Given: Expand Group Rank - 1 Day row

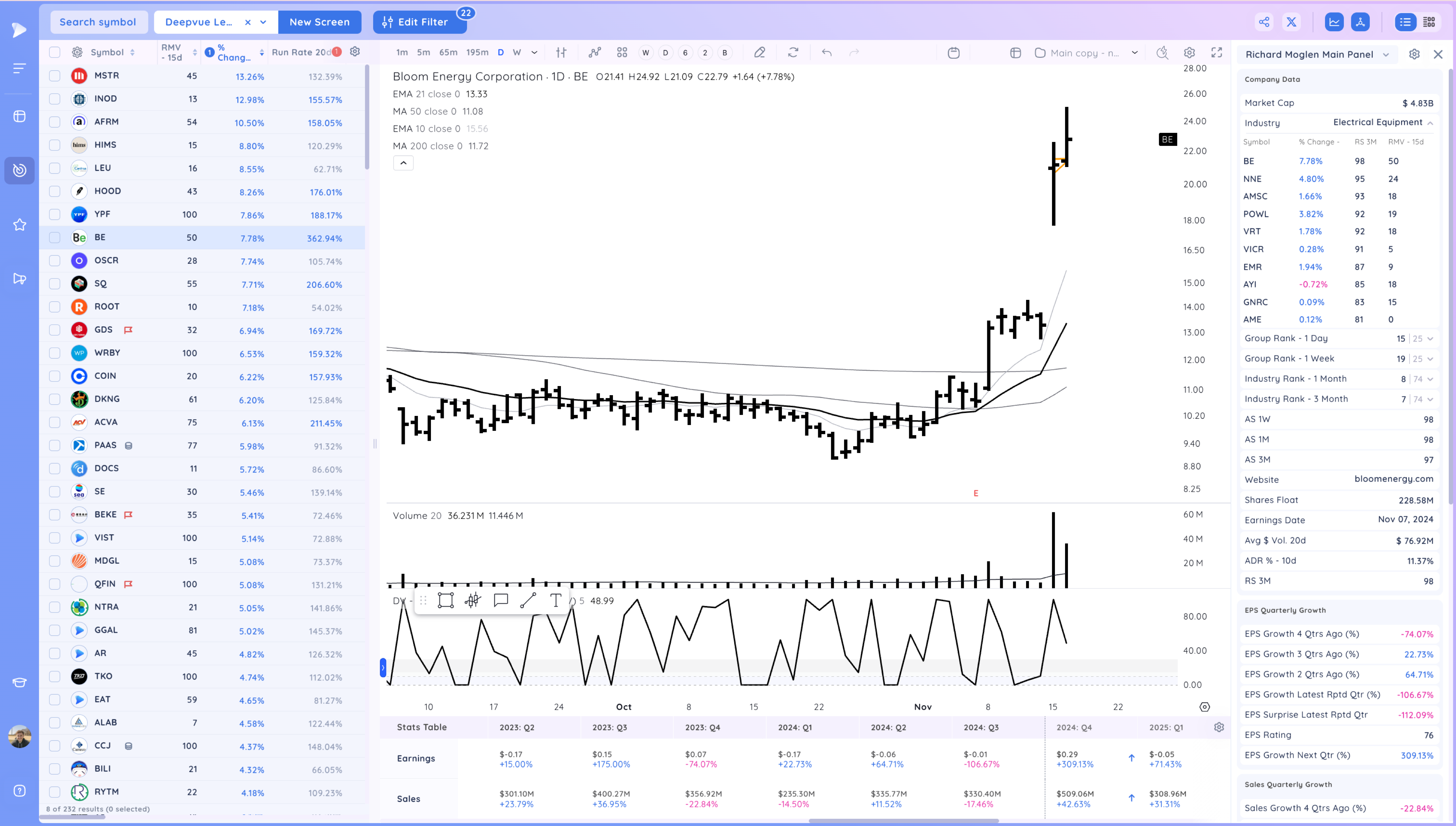Looking at the screenshot, I should [1430, 339].
